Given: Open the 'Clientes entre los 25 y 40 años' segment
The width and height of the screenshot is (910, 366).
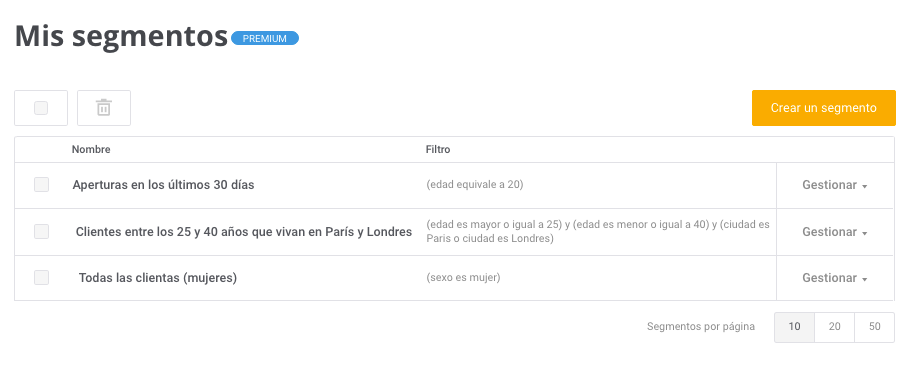Looking at the screenshot, I should (x=244, y=232).
